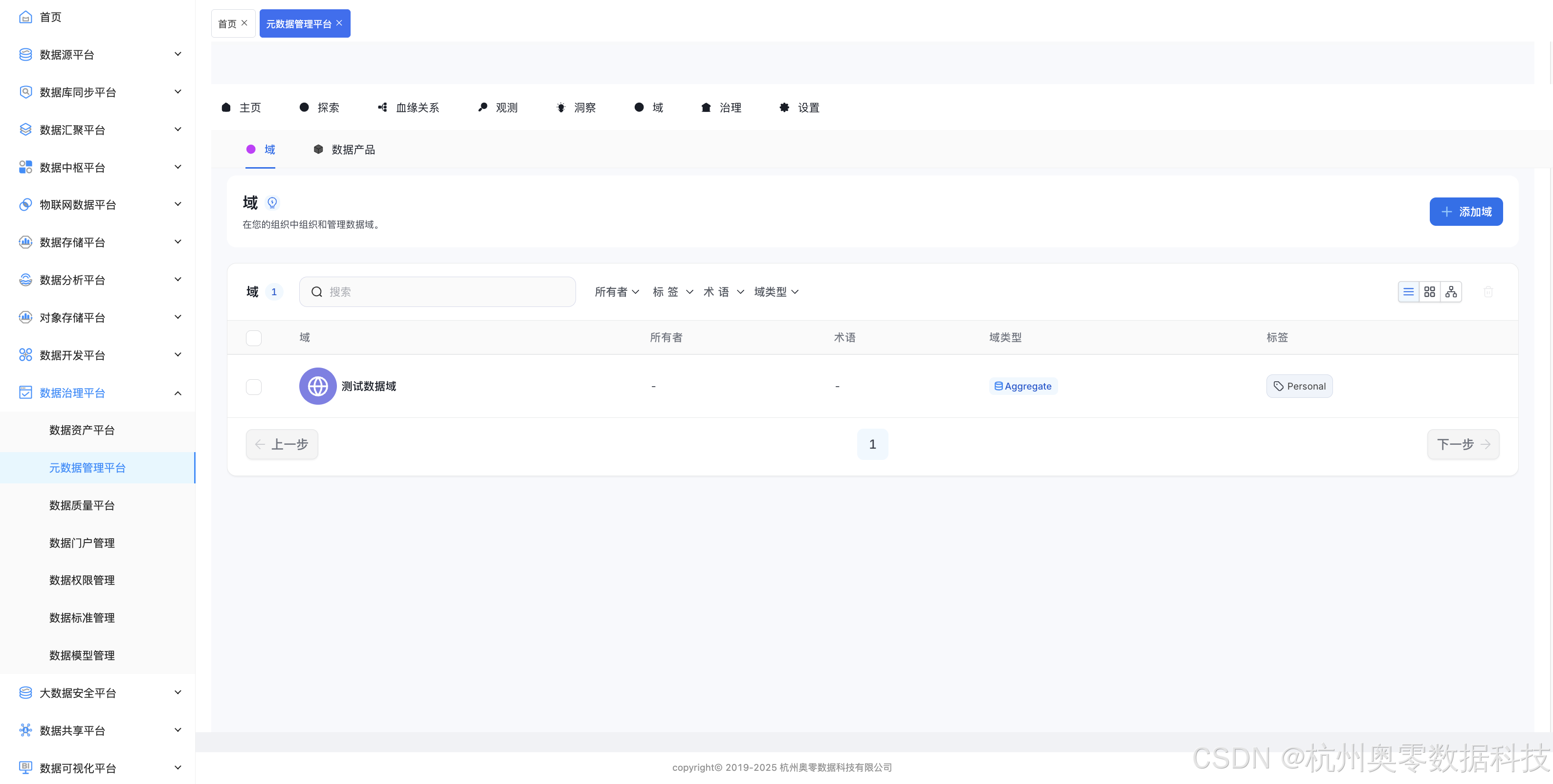Click the 添加域 button

pos(1465,212)
